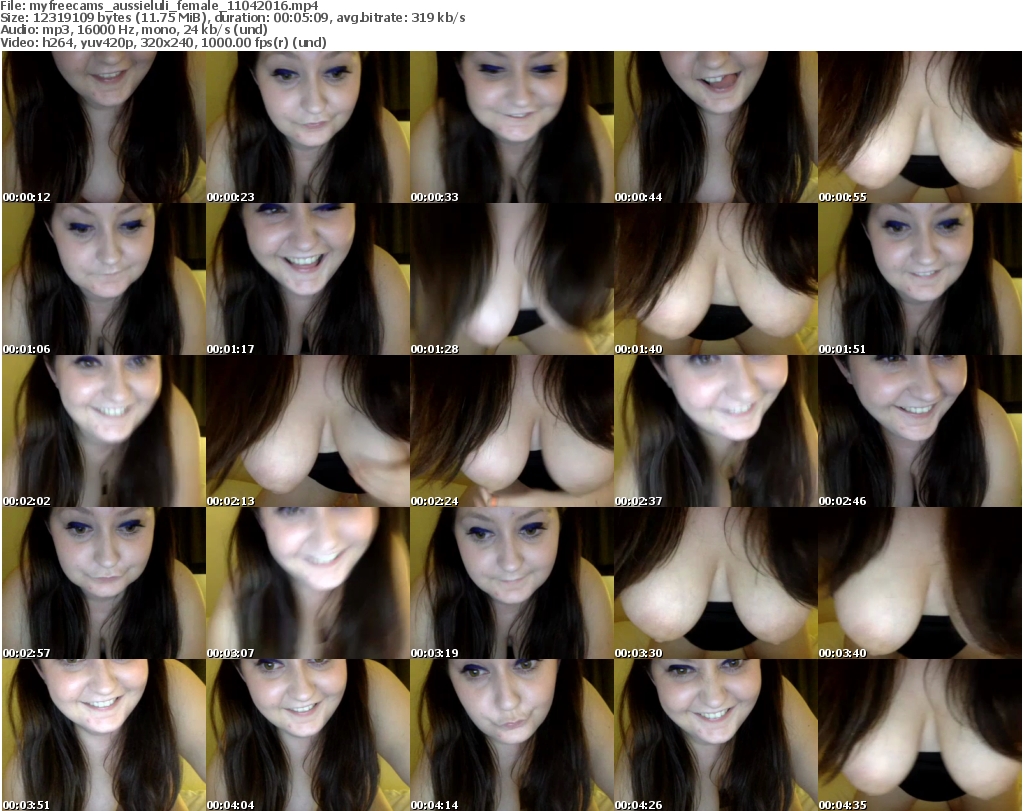Select the frame stamped 00:04:04
1024x811 pixels.
[308, 735]
